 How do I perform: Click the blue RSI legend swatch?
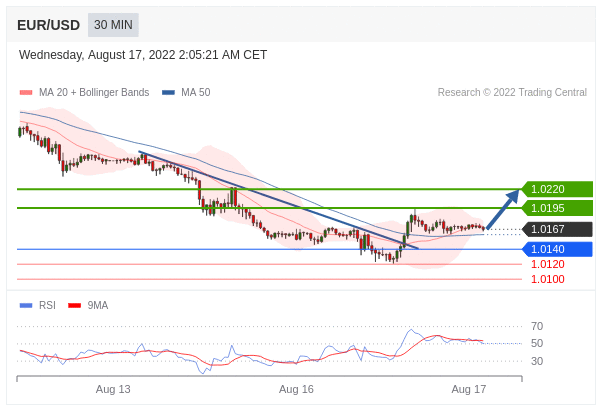[26, 305]
